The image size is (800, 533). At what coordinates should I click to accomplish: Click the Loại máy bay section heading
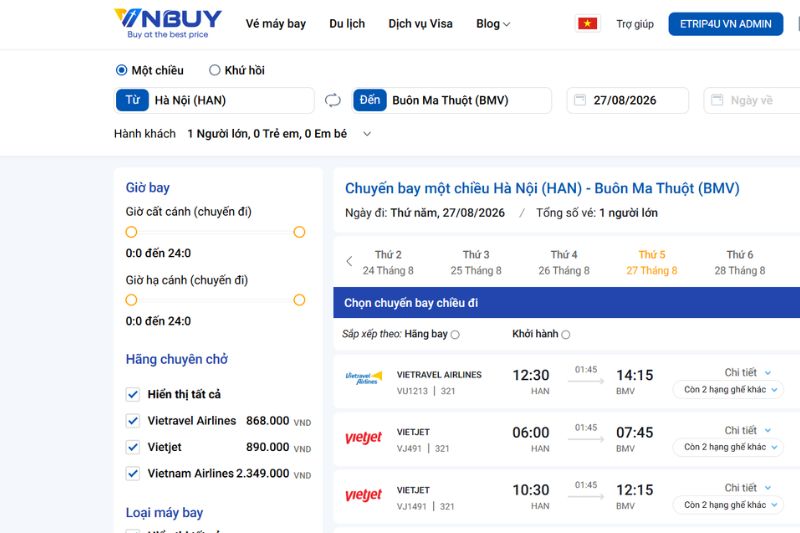click(164, 513)
